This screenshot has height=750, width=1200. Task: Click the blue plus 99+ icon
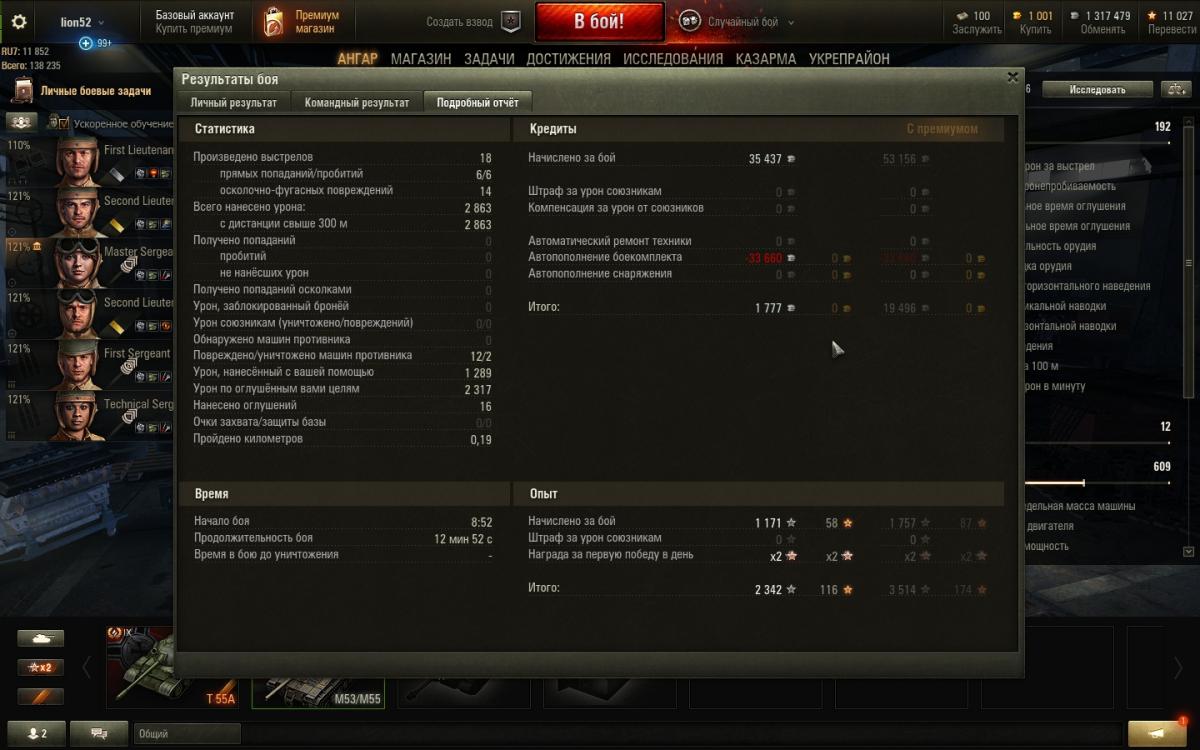click(85, 43)
